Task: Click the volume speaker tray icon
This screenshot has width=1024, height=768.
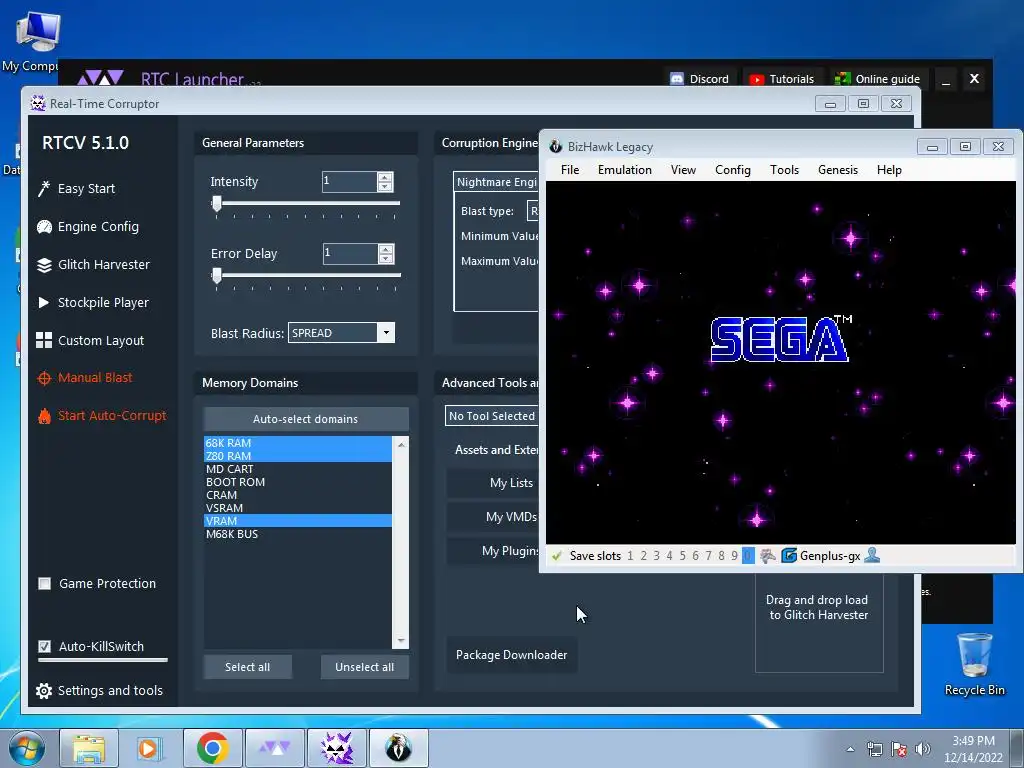Action: point(922,749)
